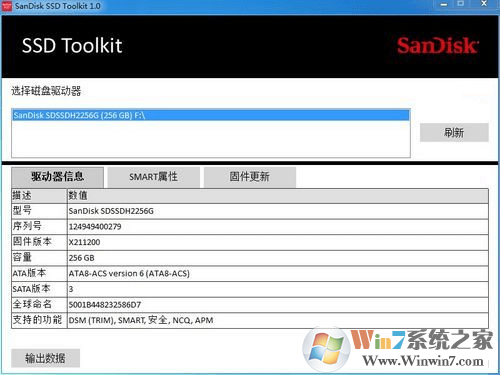Select SanDisk SDSSDH2256G (256 GB) F:\ drive entry
The width and height of the screenshot is (500, 375).
click(211, 115)
